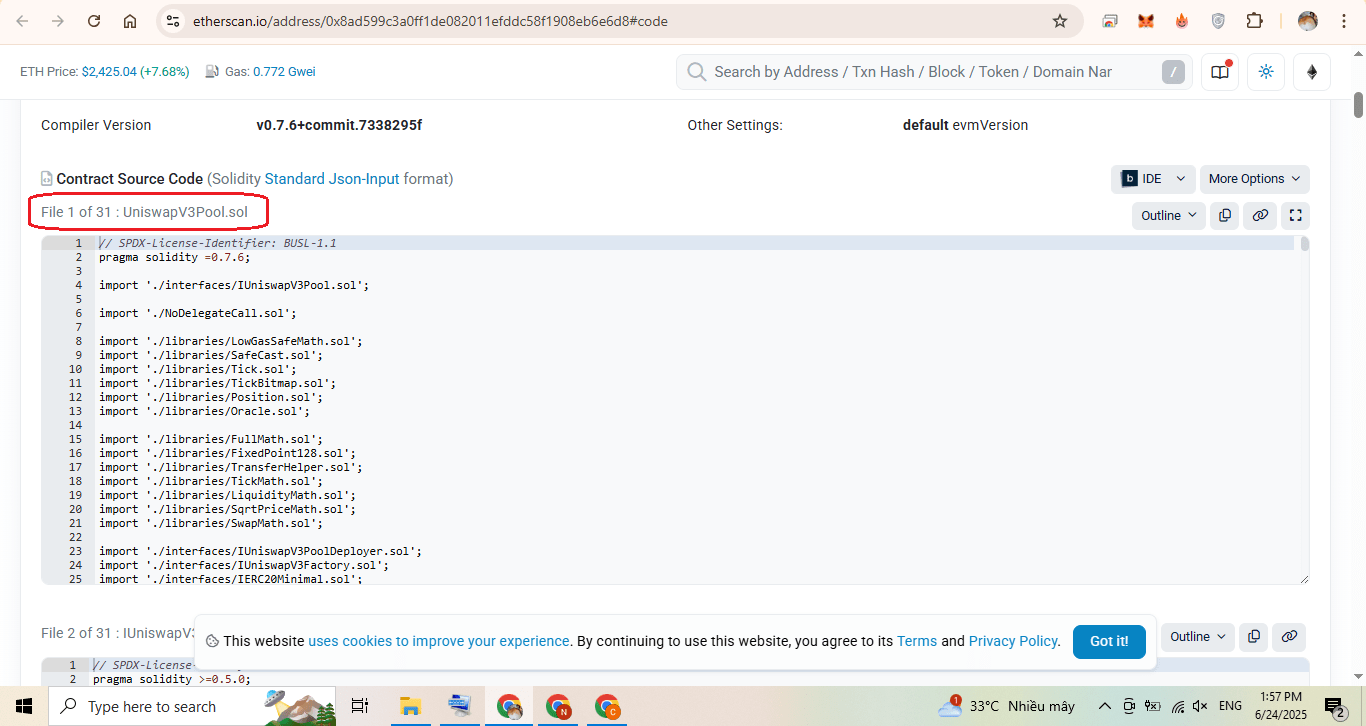Viewport: 1366px width, 726px height.
Task: Open the flame mascot extension icon
Action: pyautogui.click(x=1182, y=21)
